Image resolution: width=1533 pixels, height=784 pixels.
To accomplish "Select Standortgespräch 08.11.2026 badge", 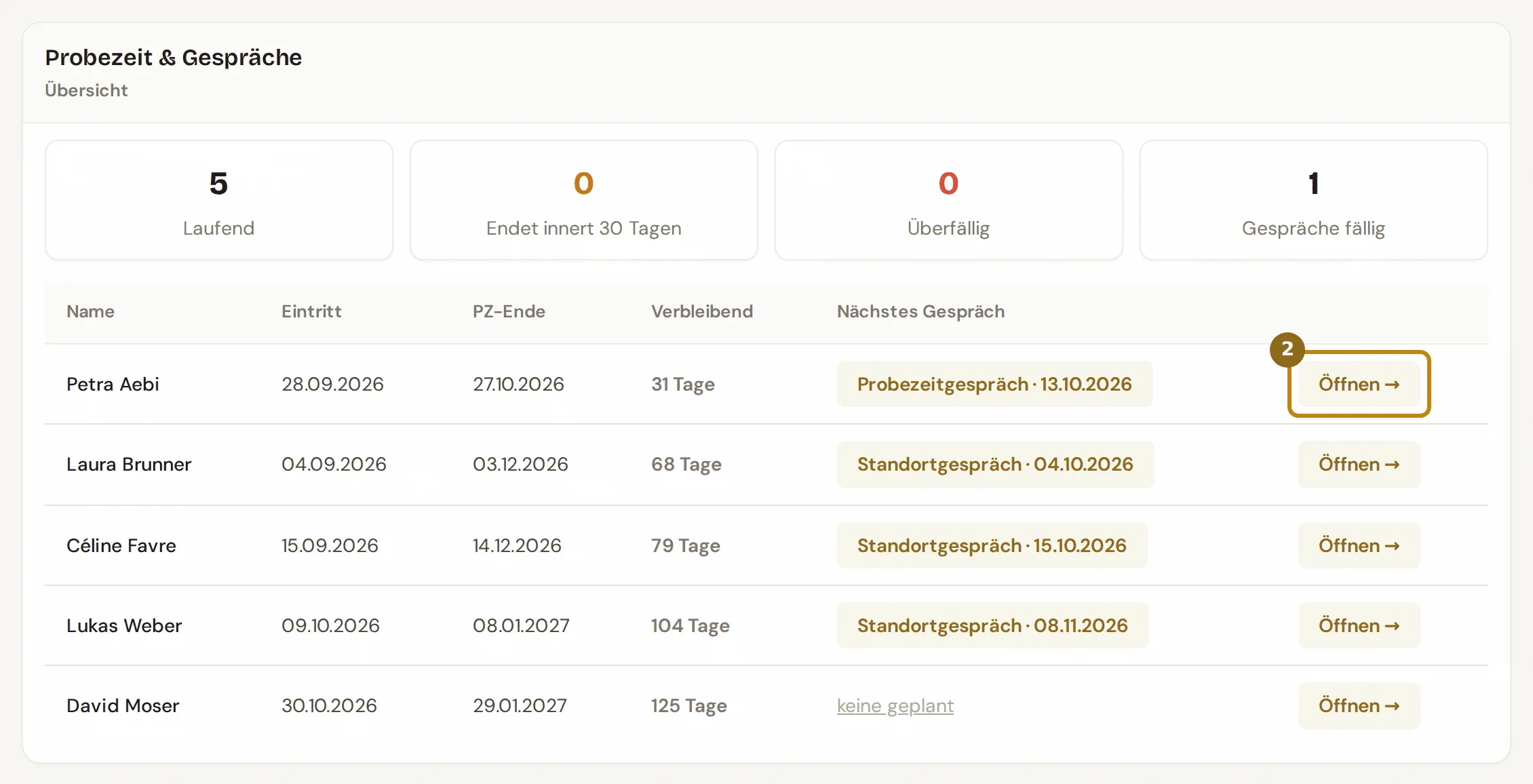I will tap(992, 625).
